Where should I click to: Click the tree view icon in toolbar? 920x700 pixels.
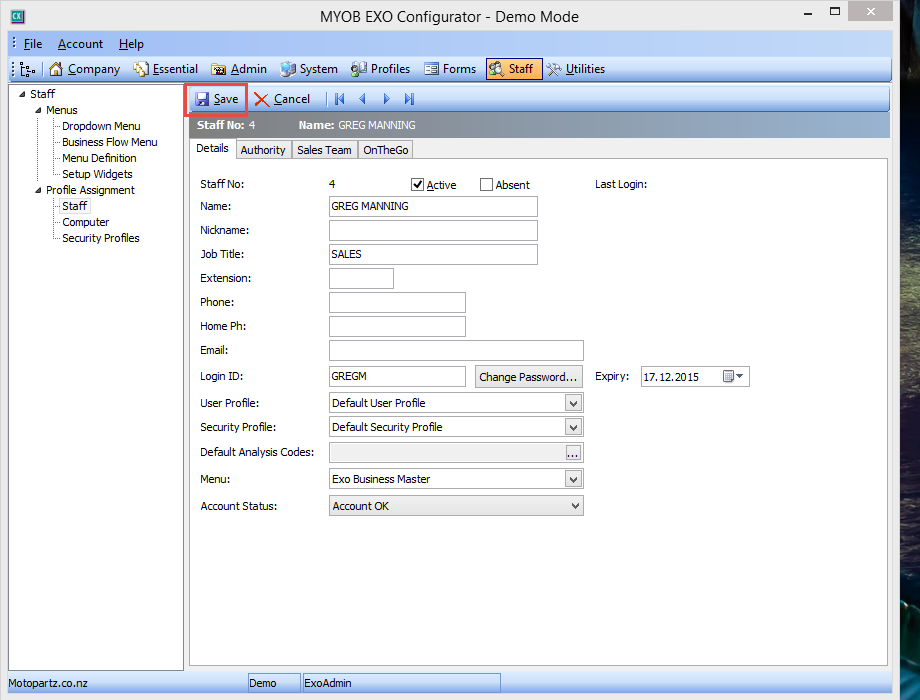[28, 69]
